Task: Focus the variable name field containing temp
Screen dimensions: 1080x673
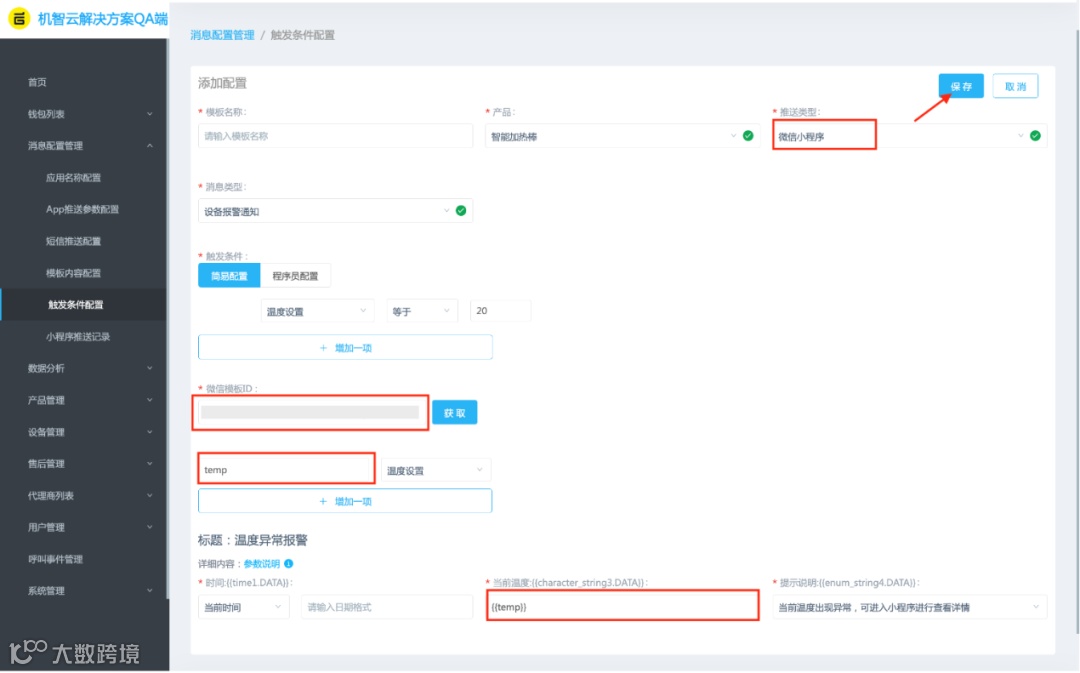Action: point(287,470)
